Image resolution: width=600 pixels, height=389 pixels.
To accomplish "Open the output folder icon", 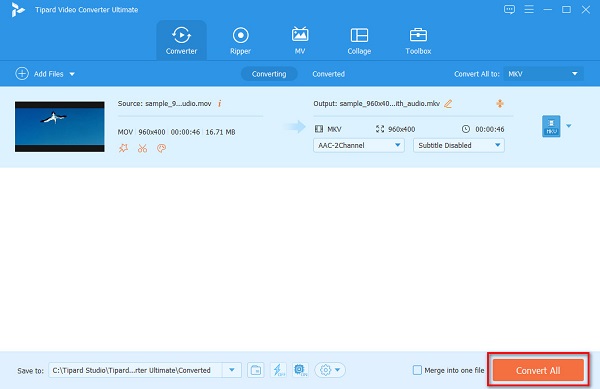I will point(255,370).
